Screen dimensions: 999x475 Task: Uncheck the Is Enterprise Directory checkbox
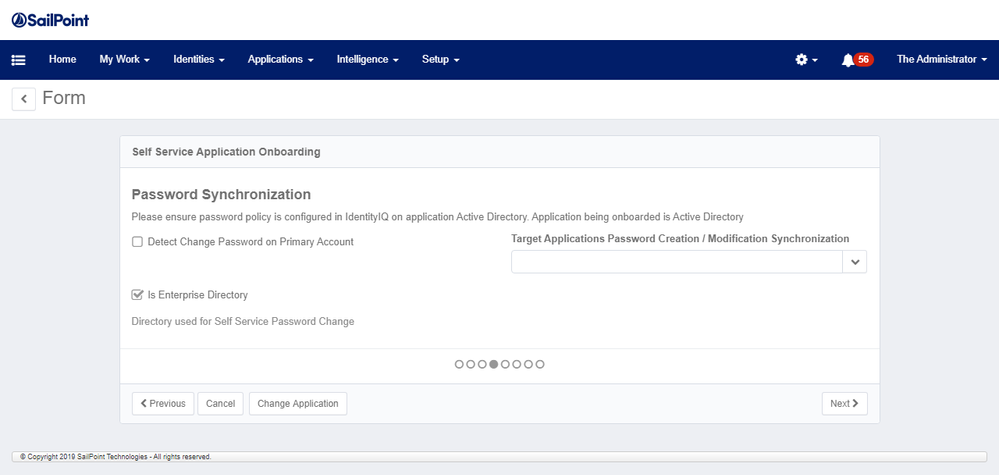pyautogui.click(x=137, y=295)
